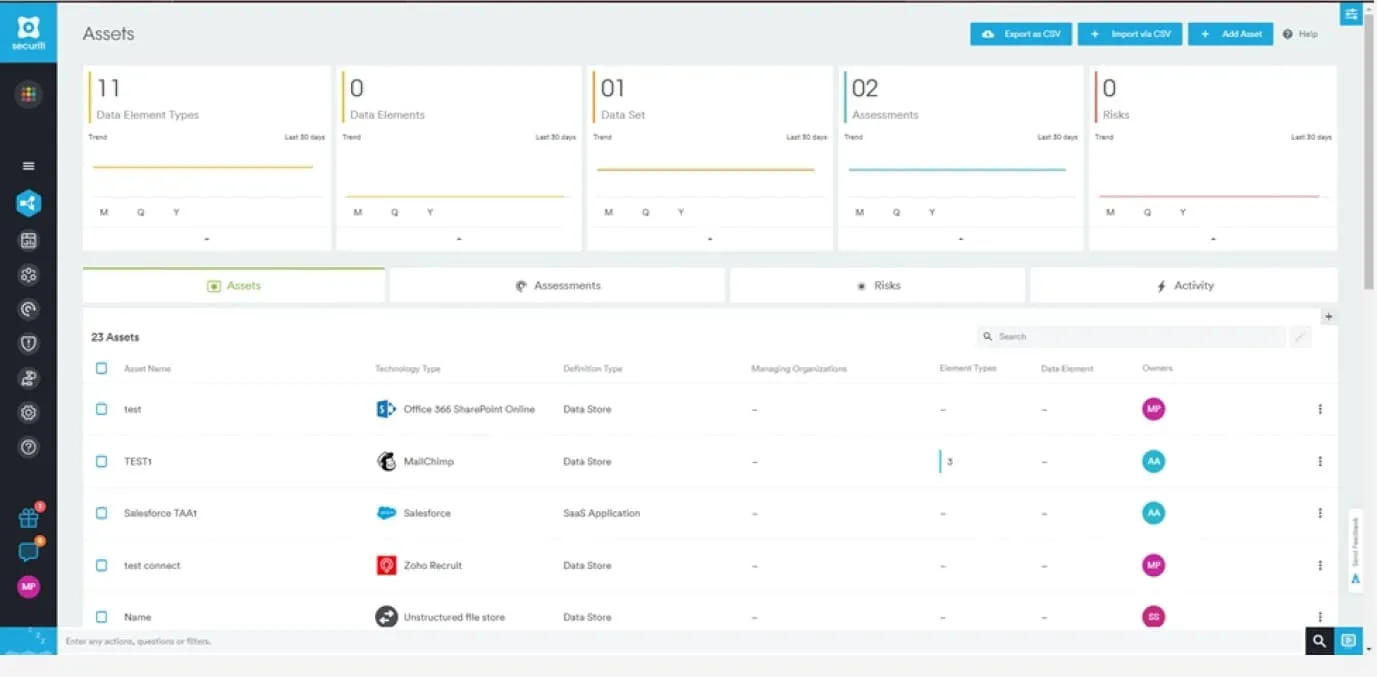Click the Add Asset button
The height and width of the screenshot is (677, 1377).
click(x=1230, y=34)
